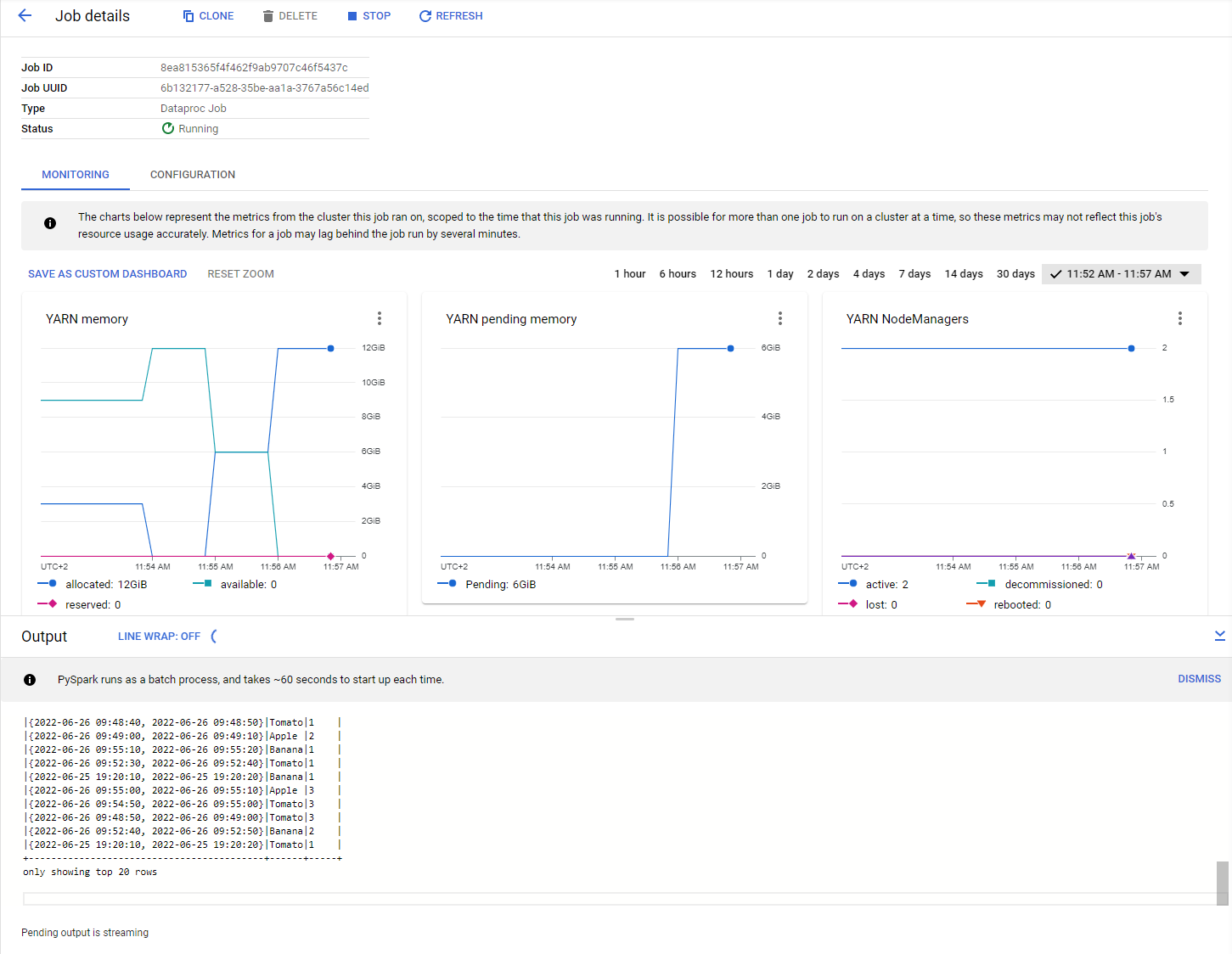Open YARN pending memory chart options menu
Image resolution: width=1232 pixels, height=954 pixels.
coord(780,318)
